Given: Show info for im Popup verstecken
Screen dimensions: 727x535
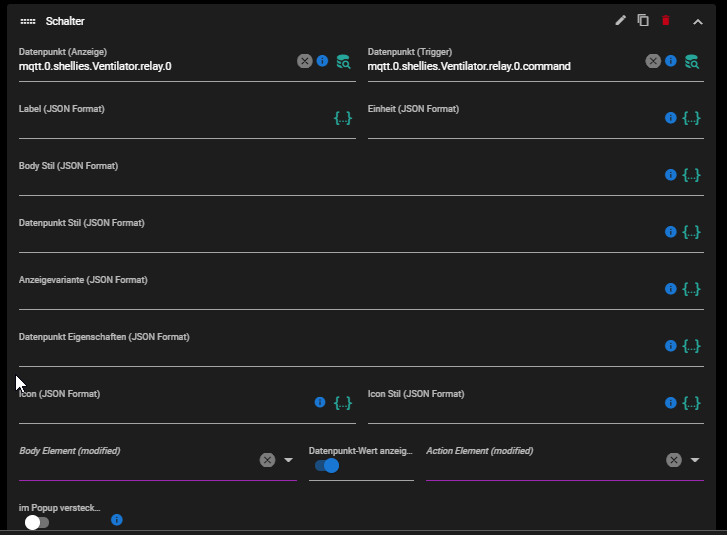Looking at the screenshot, I should pyautogui.click(x=117, y=520).
